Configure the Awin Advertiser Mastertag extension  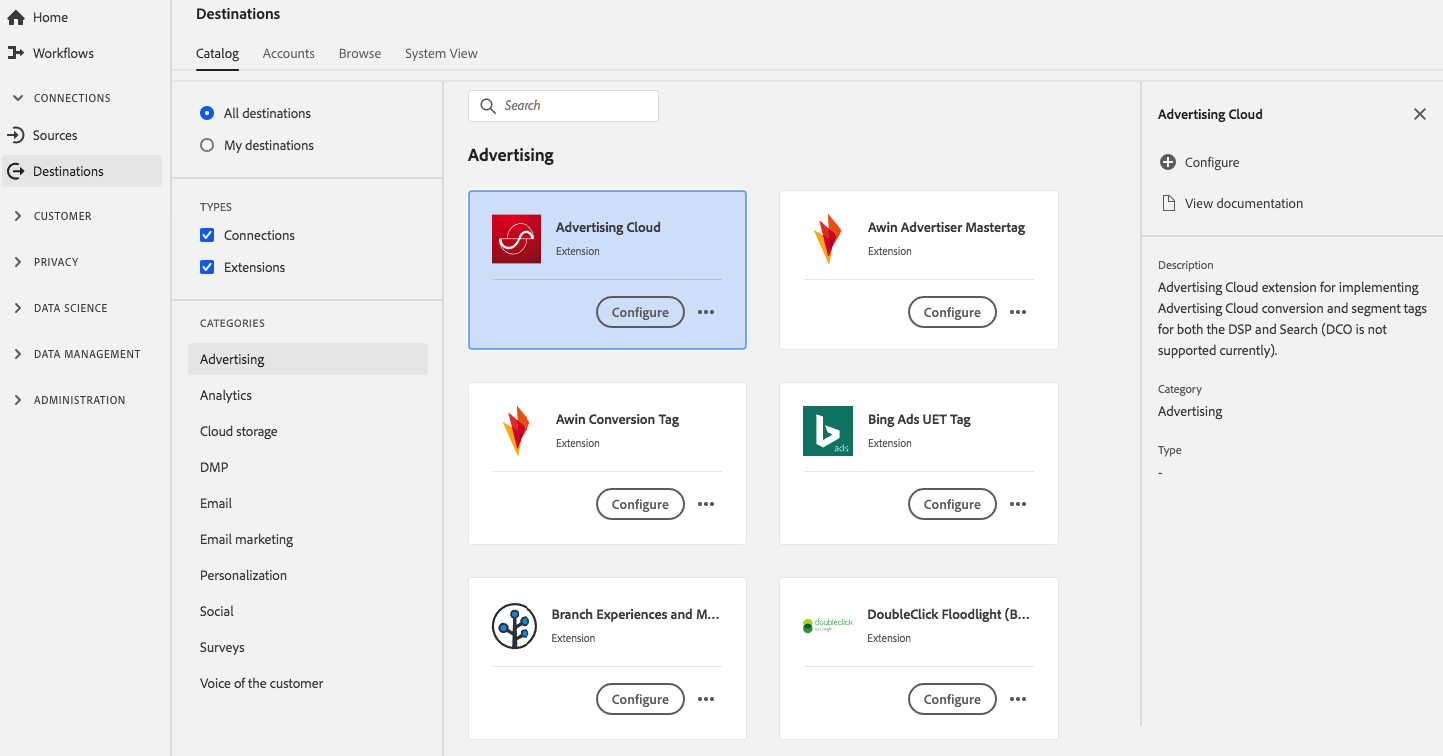952,312
